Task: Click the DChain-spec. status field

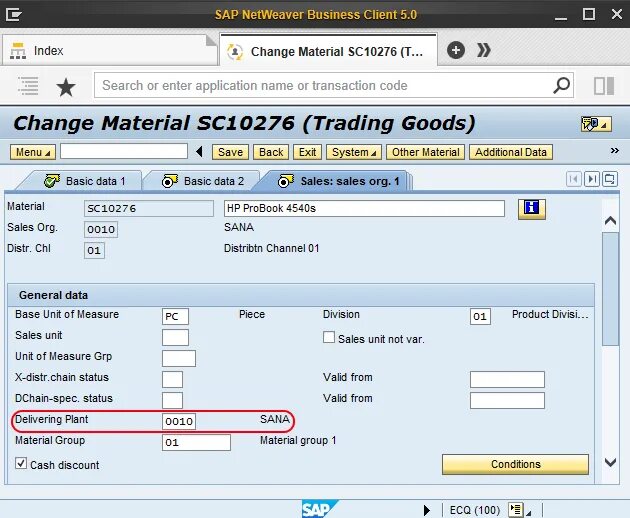Action: pyautogui.click(x=172, y=400)
